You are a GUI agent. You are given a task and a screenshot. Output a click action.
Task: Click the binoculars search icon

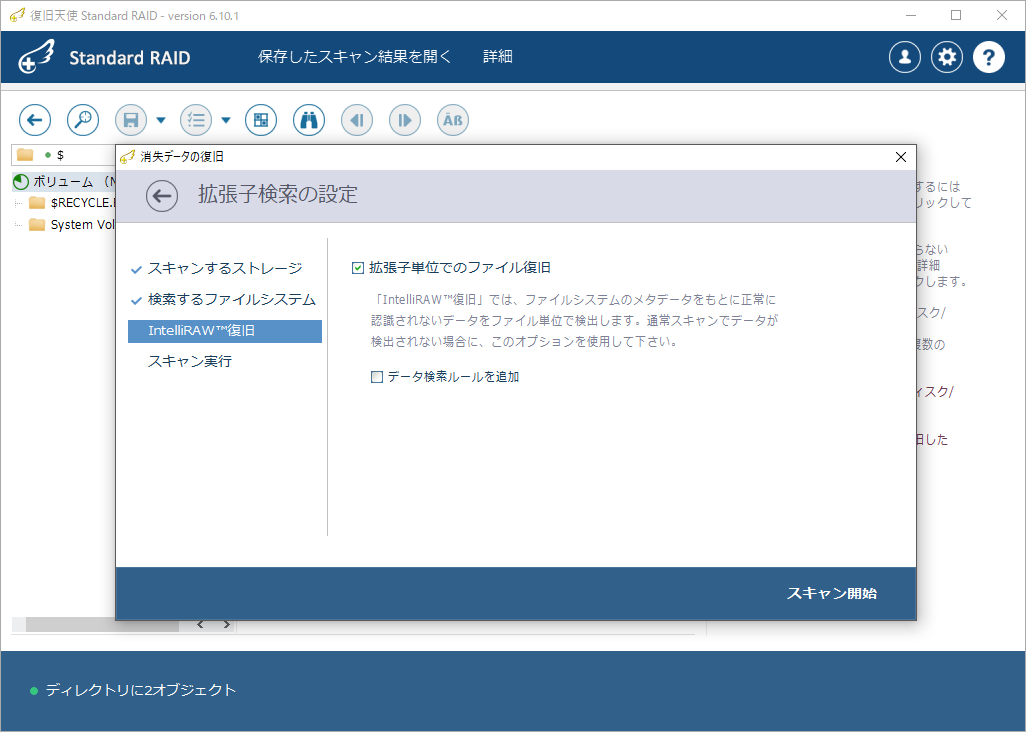(x=309, y=120)
